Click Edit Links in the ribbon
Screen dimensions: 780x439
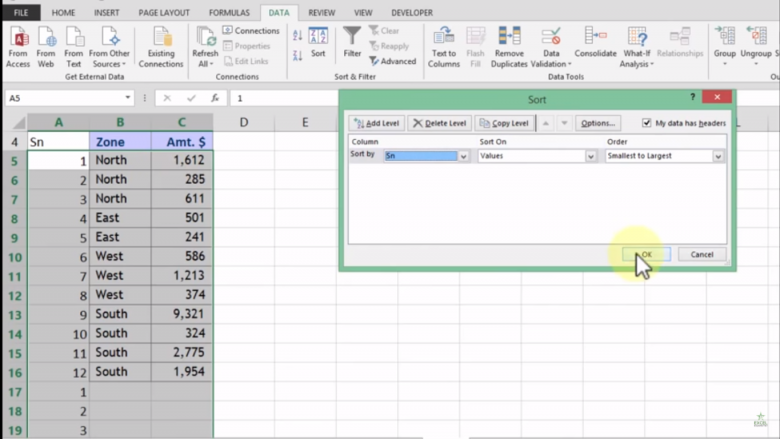click(x=246, y=61)
